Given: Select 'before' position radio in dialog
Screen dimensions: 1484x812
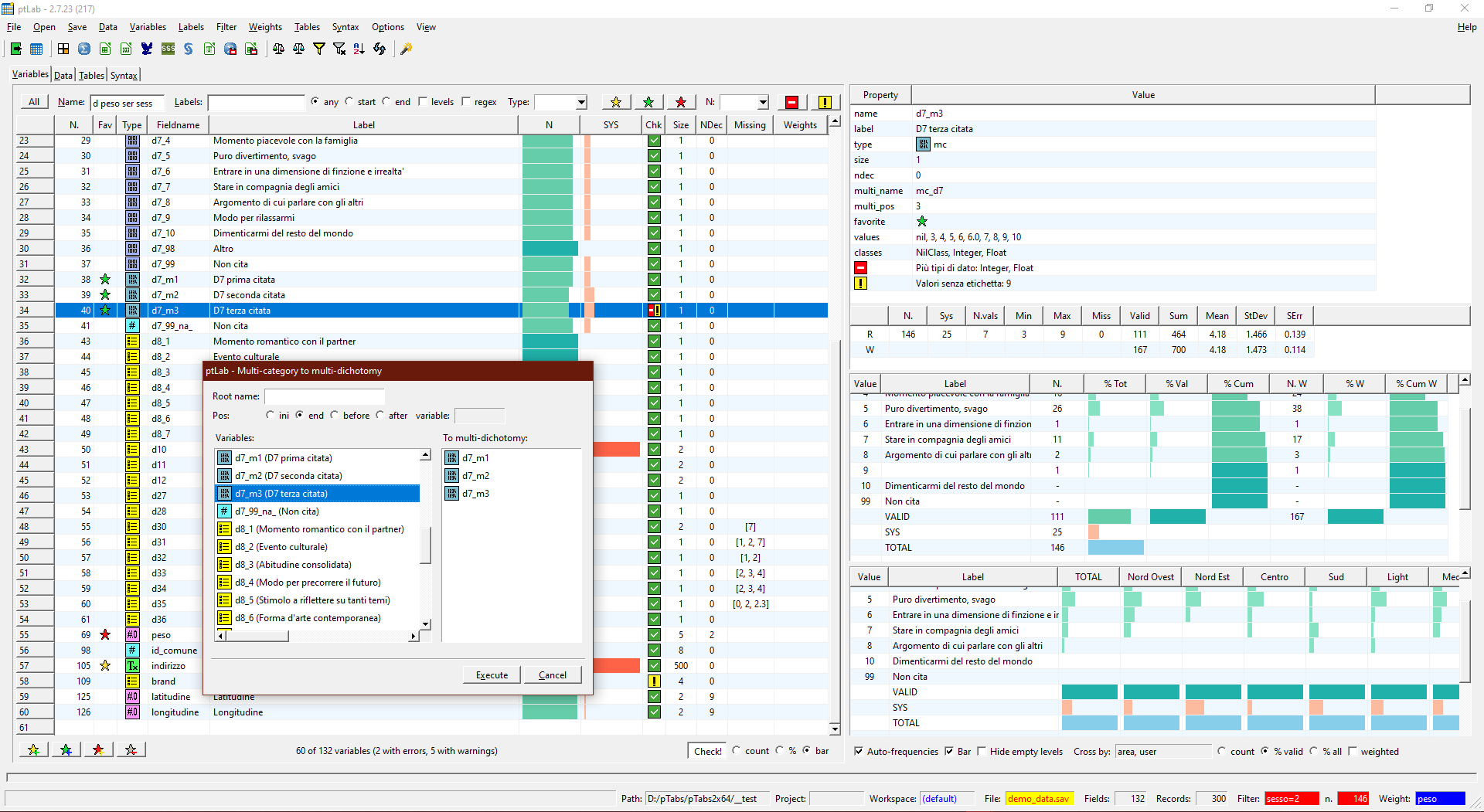Looking at the screenshot, I should tap(335, 415).
